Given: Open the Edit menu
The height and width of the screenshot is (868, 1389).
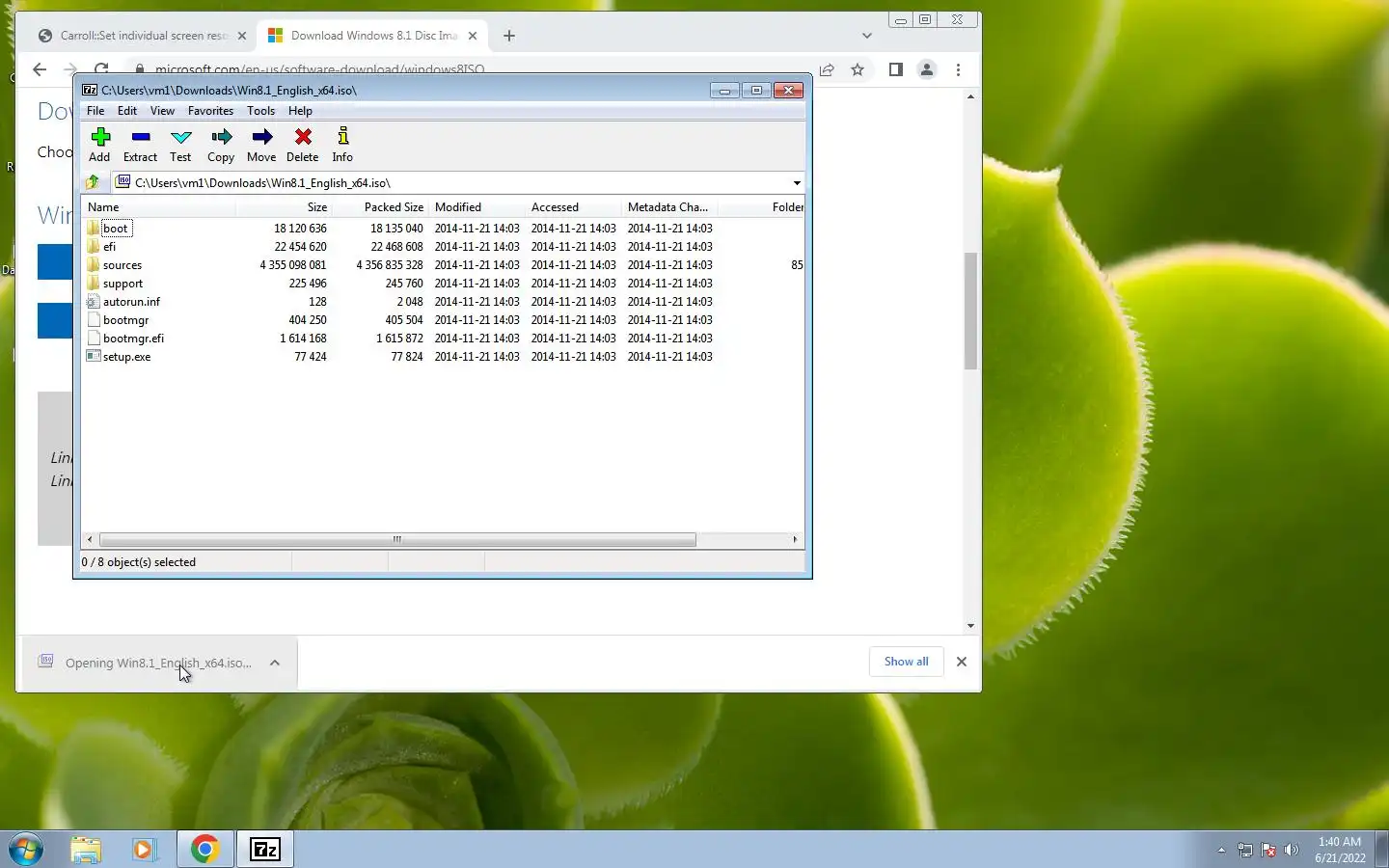Looking at the screenshot, I should coord(126,111).
